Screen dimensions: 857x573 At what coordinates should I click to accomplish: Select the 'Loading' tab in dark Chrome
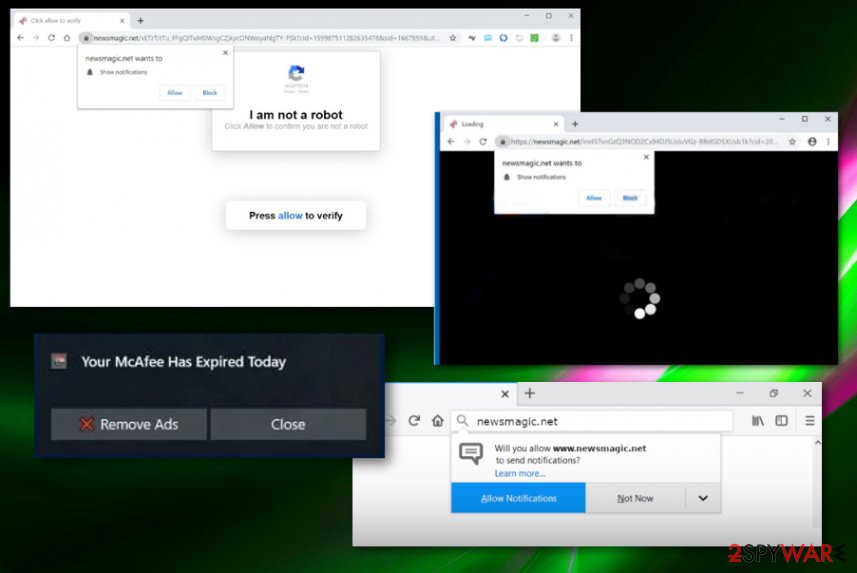click(503, 124)
